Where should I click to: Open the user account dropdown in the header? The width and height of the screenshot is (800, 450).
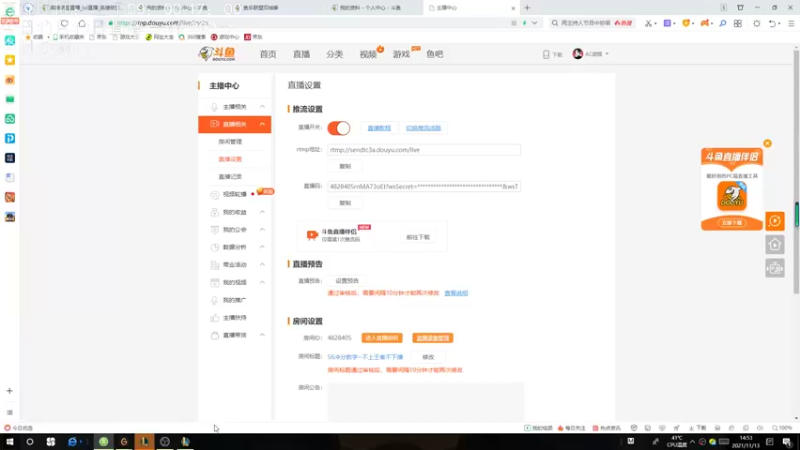[x=591, y=54]
